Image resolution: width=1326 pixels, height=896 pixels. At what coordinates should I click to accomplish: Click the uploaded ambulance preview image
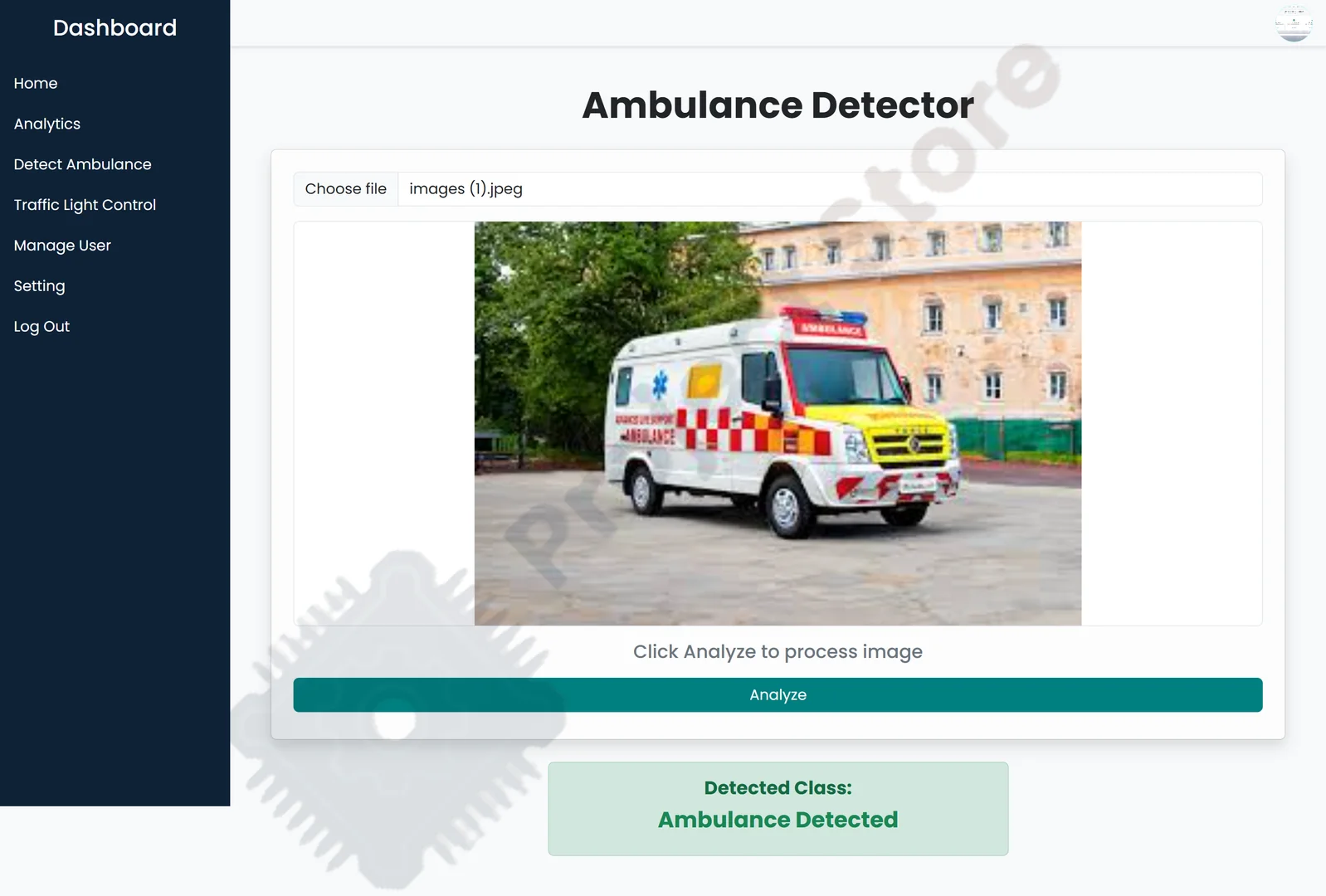(778, 423)
